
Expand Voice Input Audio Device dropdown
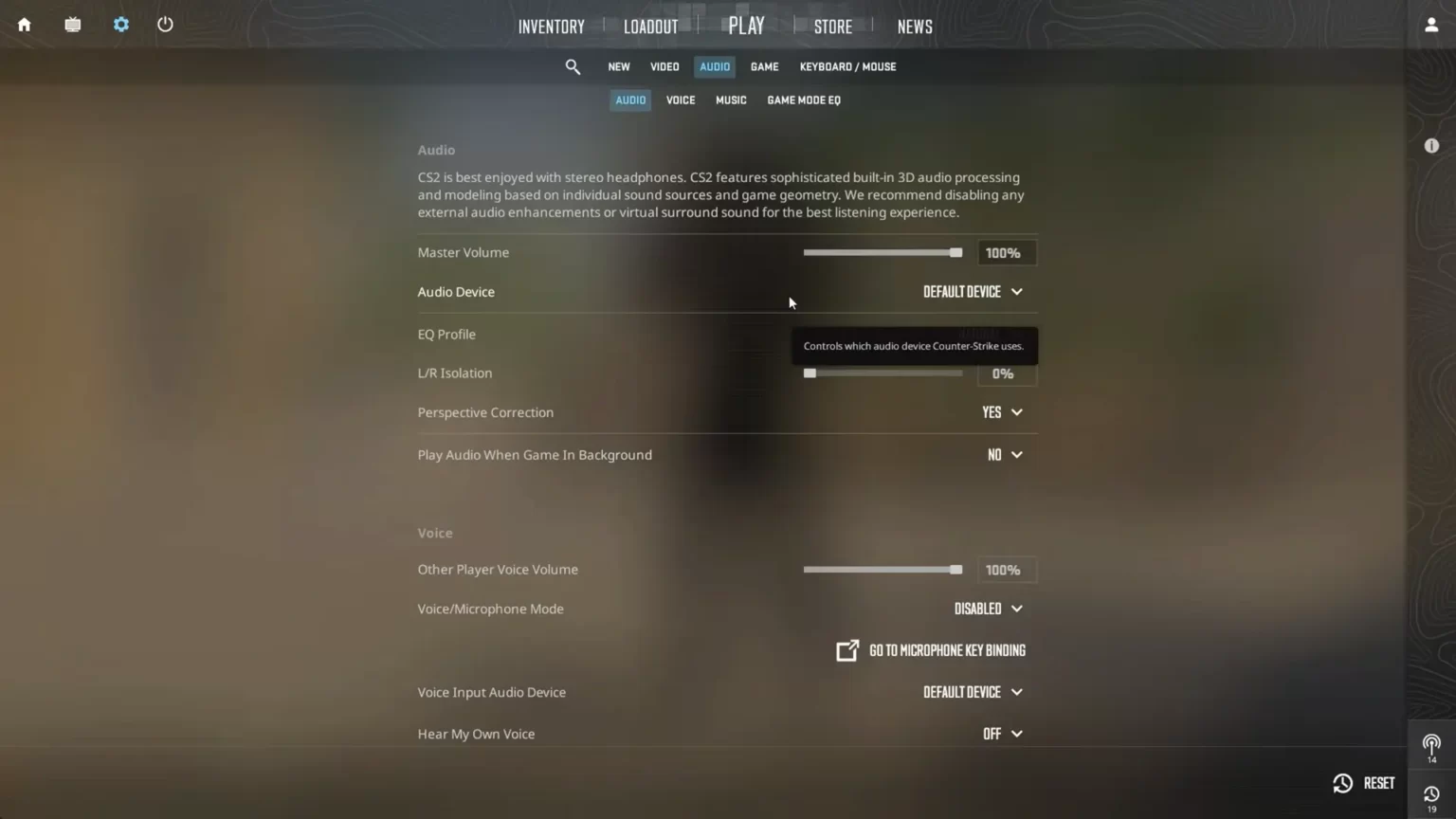coord(973,692)
